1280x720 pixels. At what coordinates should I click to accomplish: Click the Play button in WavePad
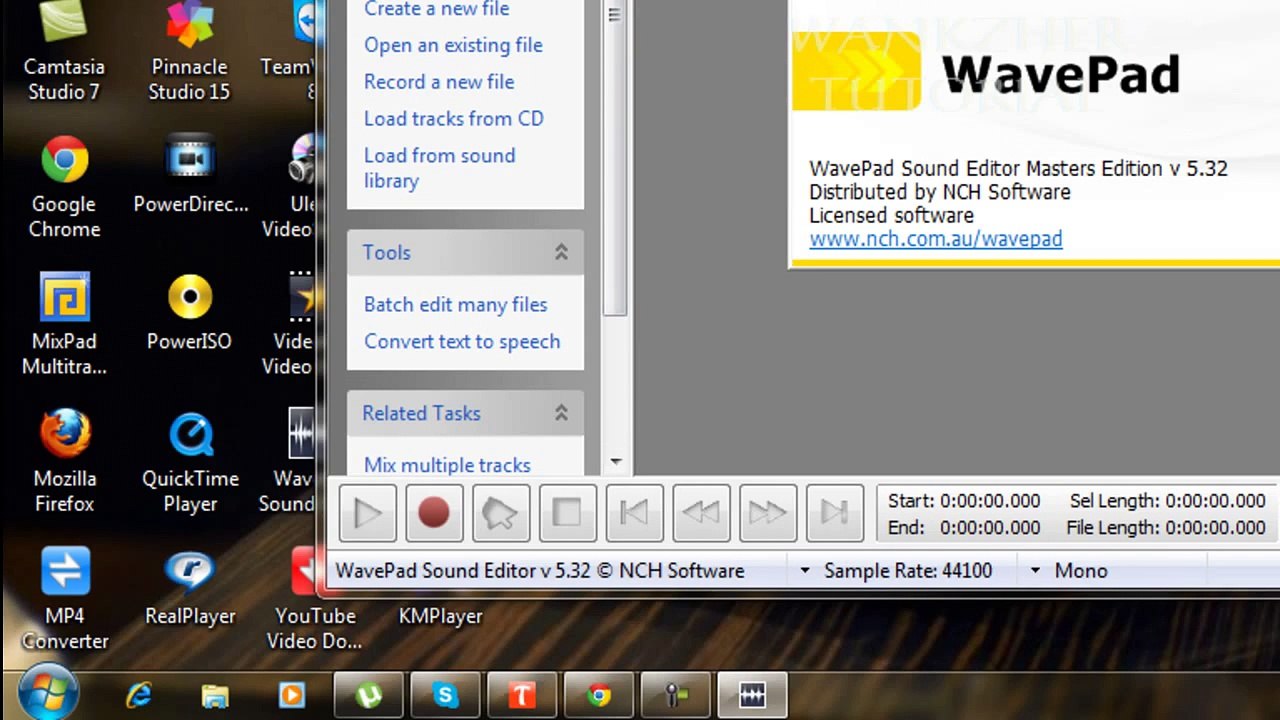pyautogui.click(x=367, y=513)
